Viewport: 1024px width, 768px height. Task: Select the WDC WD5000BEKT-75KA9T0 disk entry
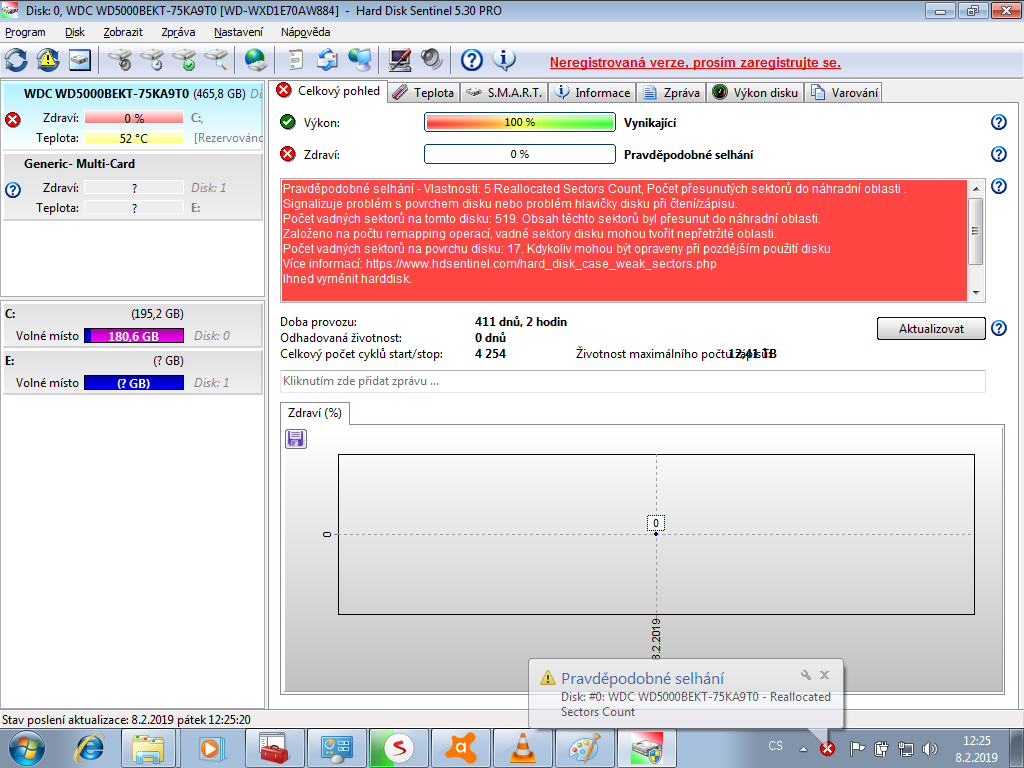pos(133,116)
